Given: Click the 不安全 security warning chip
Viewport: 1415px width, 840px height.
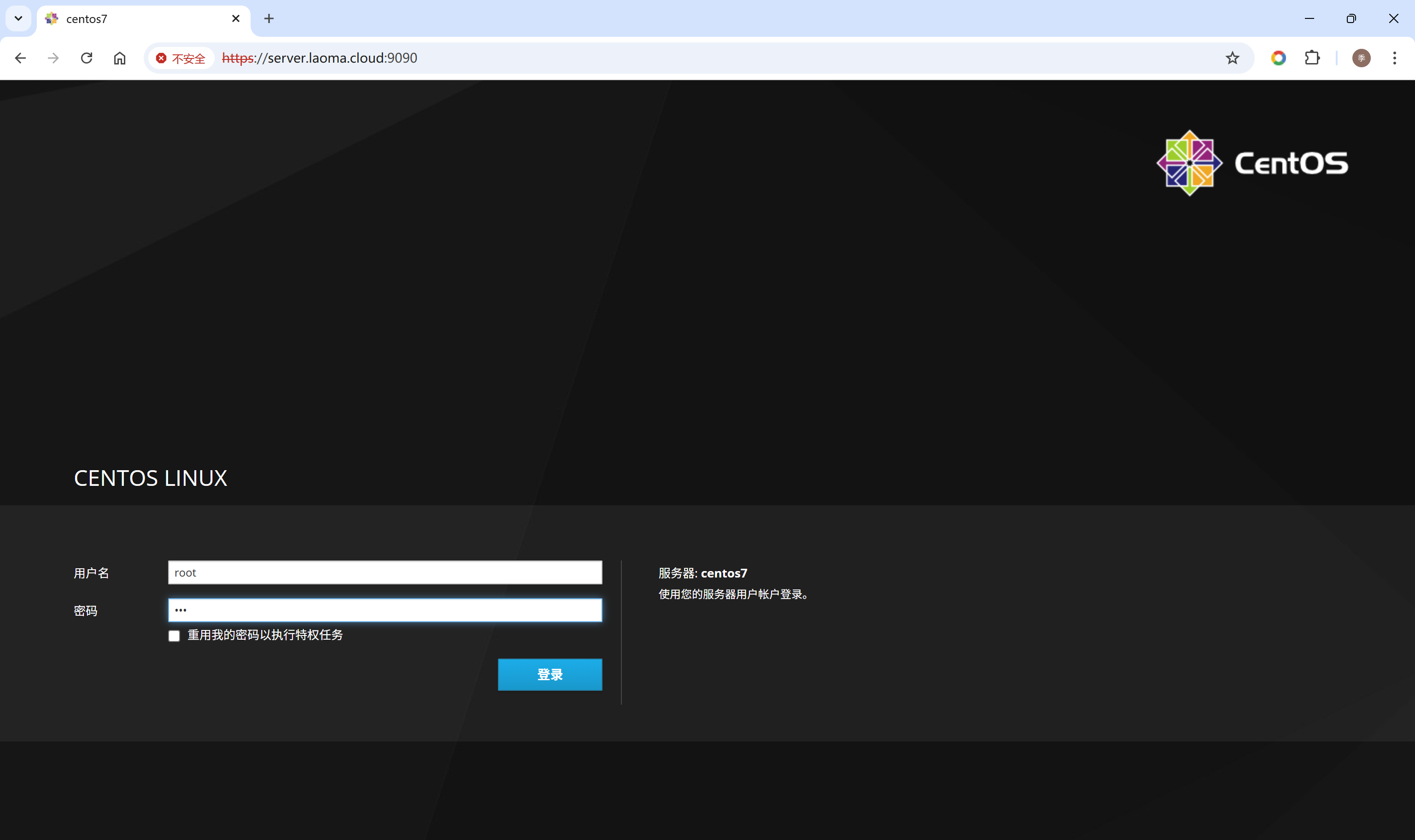Looking at the screenshot, I should 181,58.
